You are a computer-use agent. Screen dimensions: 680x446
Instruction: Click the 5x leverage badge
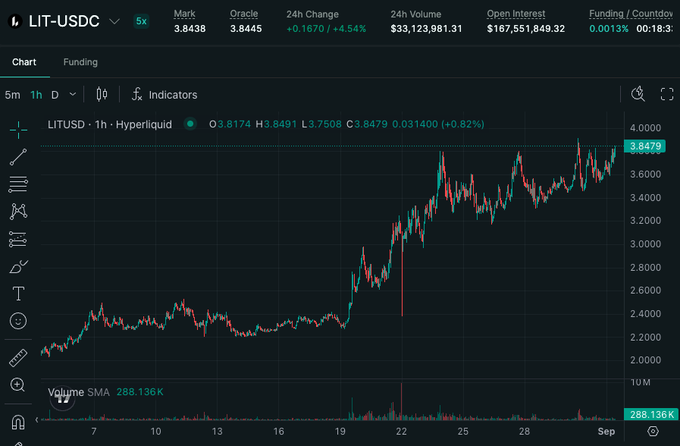click(x=141, y=21)
